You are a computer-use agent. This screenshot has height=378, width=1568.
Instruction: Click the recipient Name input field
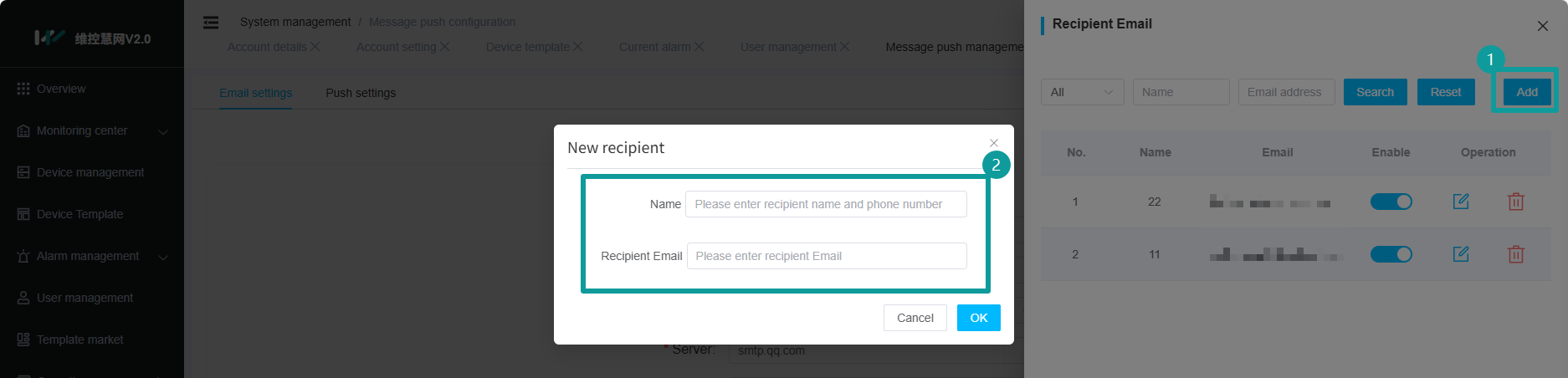point(825,204)
